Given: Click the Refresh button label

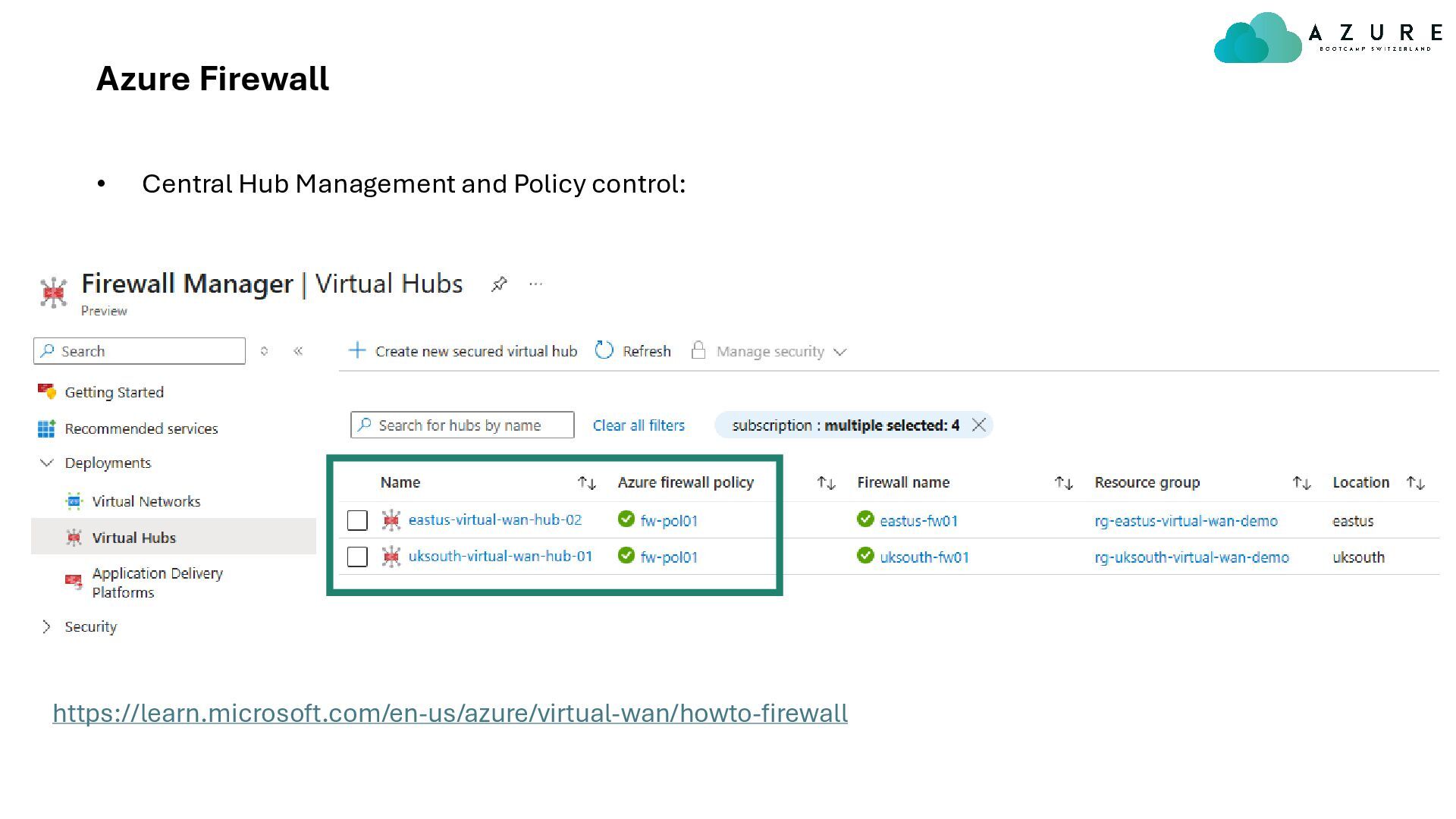Looking at the screenshot, I should point(647,351).
